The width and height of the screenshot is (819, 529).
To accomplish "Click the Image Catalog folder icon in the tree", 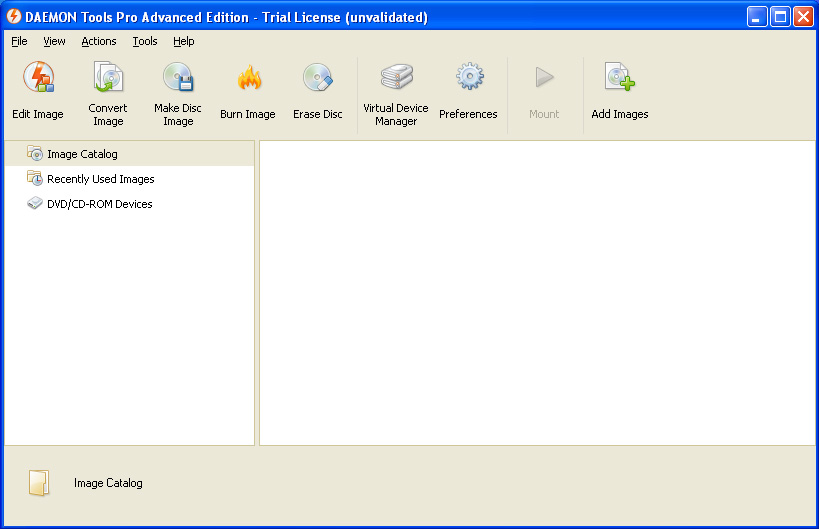I will click(35, 154).
